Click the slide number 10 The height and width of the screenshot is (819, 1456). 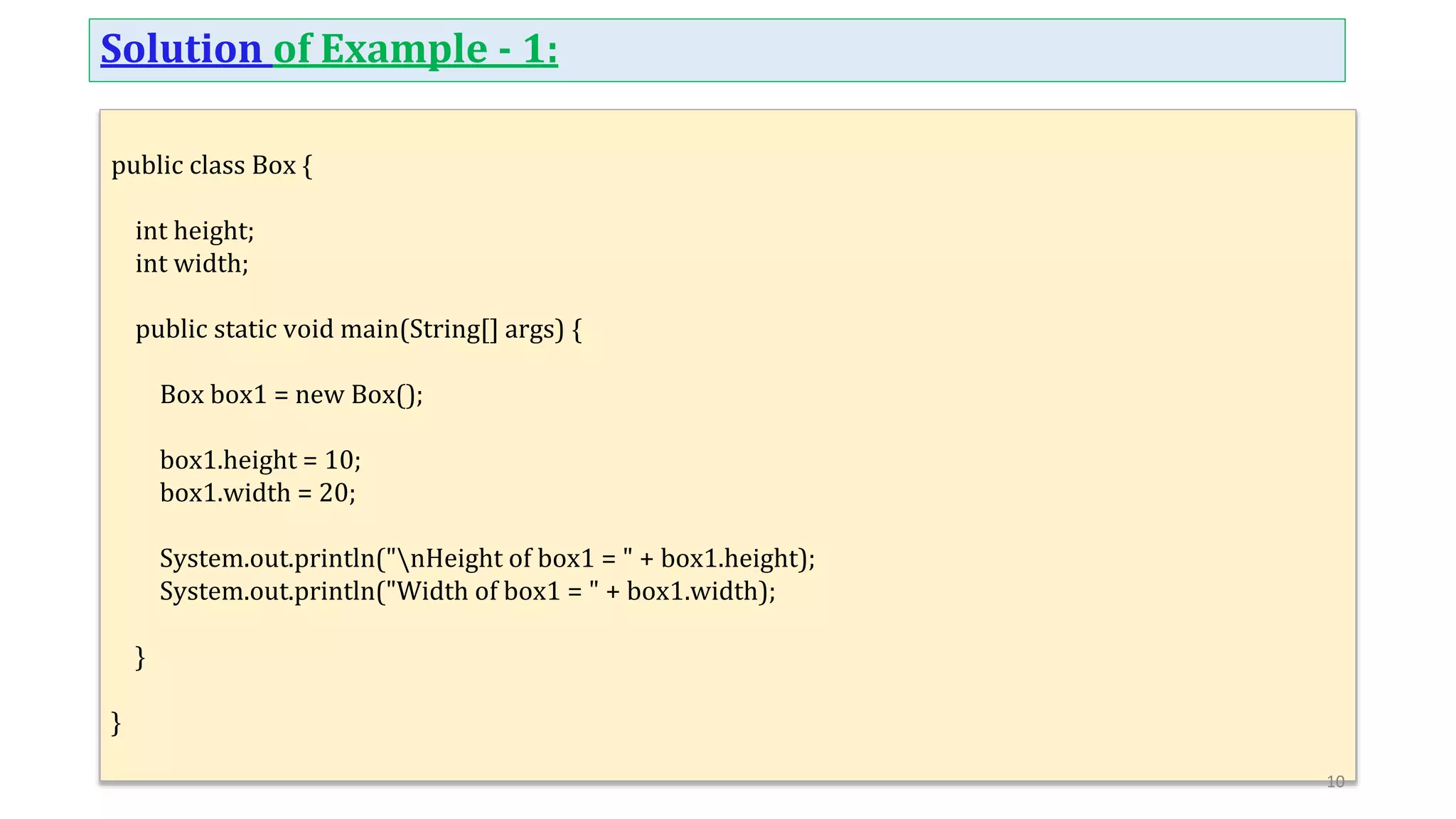click(x=1335, y=782)
